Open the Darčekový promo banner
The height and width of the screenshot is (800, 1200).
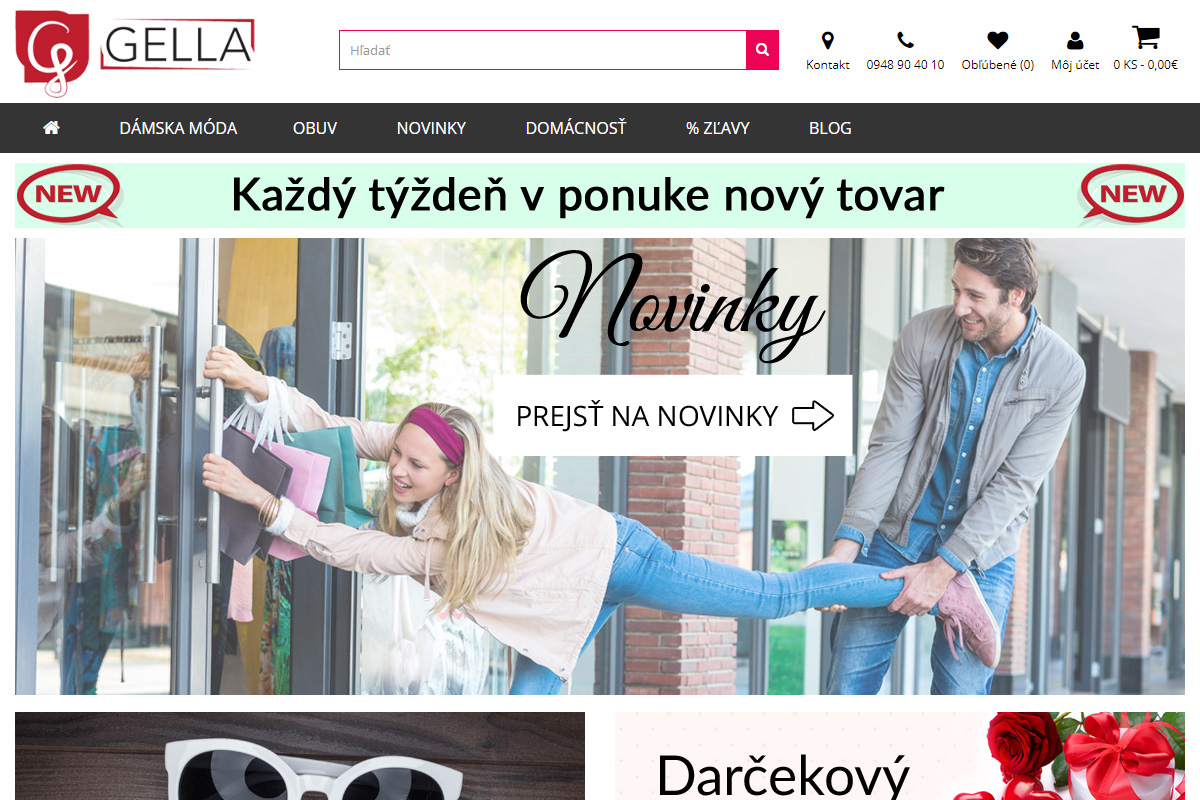coord(900,756)
